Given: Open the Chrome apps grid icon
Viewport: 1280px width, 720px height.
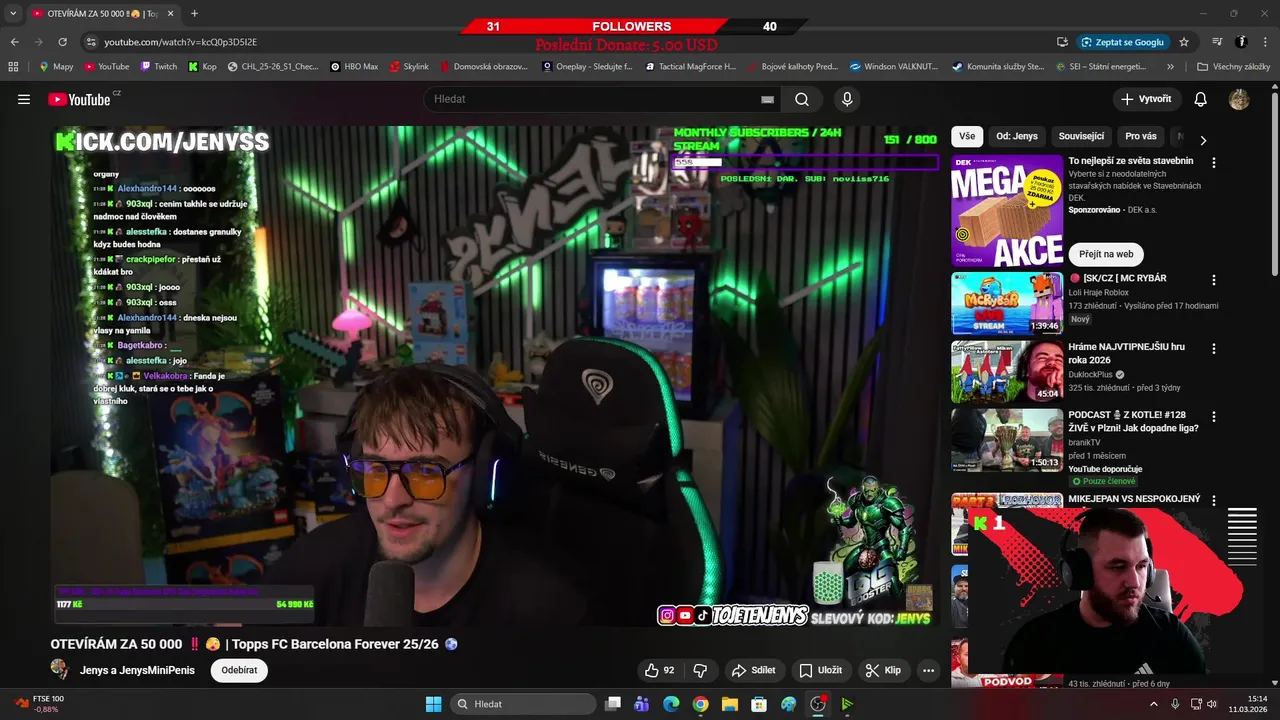Looking at the screenshot, I should (13, 67).
